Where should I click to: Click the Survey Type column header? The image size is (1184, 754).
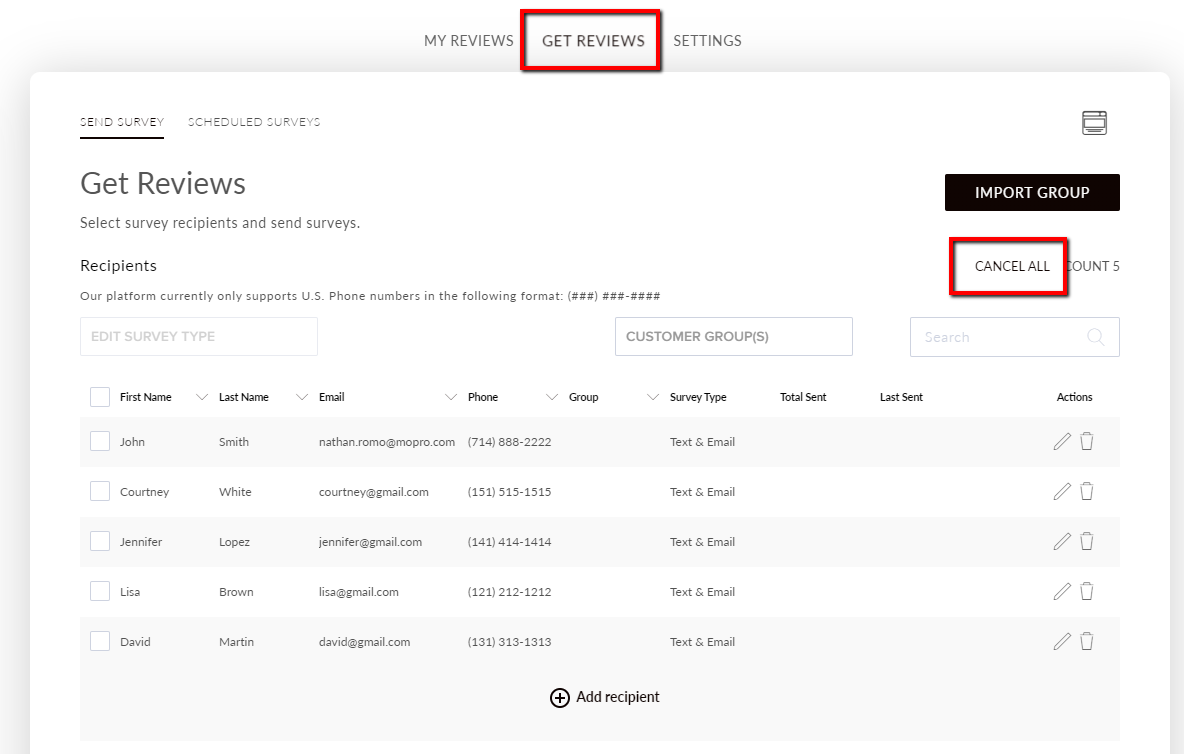pyautogui.click(x=698, y=397)
